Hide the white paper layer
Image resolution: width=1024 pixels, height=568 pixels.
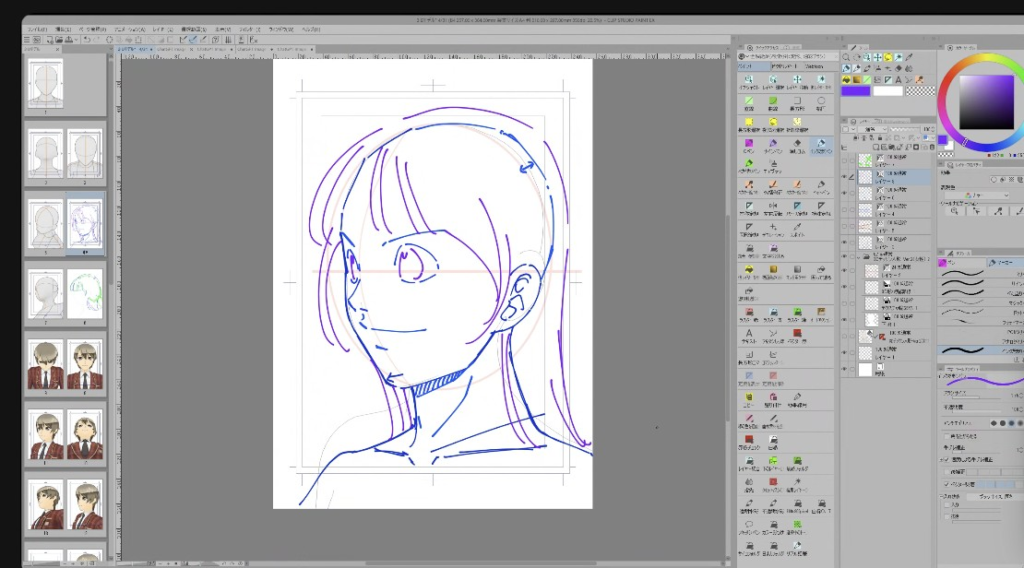pos(844,369)
